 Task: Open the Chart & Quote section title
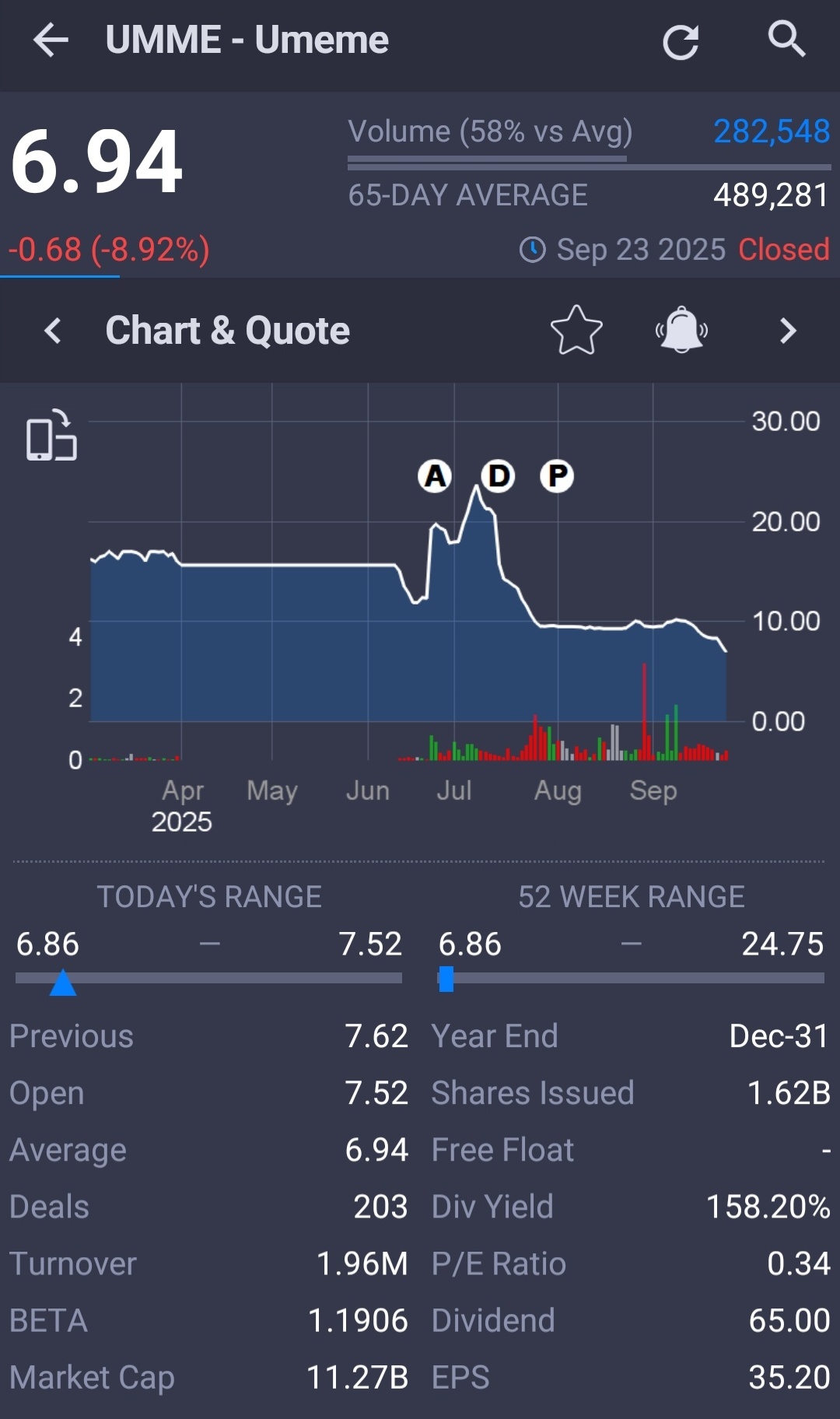click(228, 331)
